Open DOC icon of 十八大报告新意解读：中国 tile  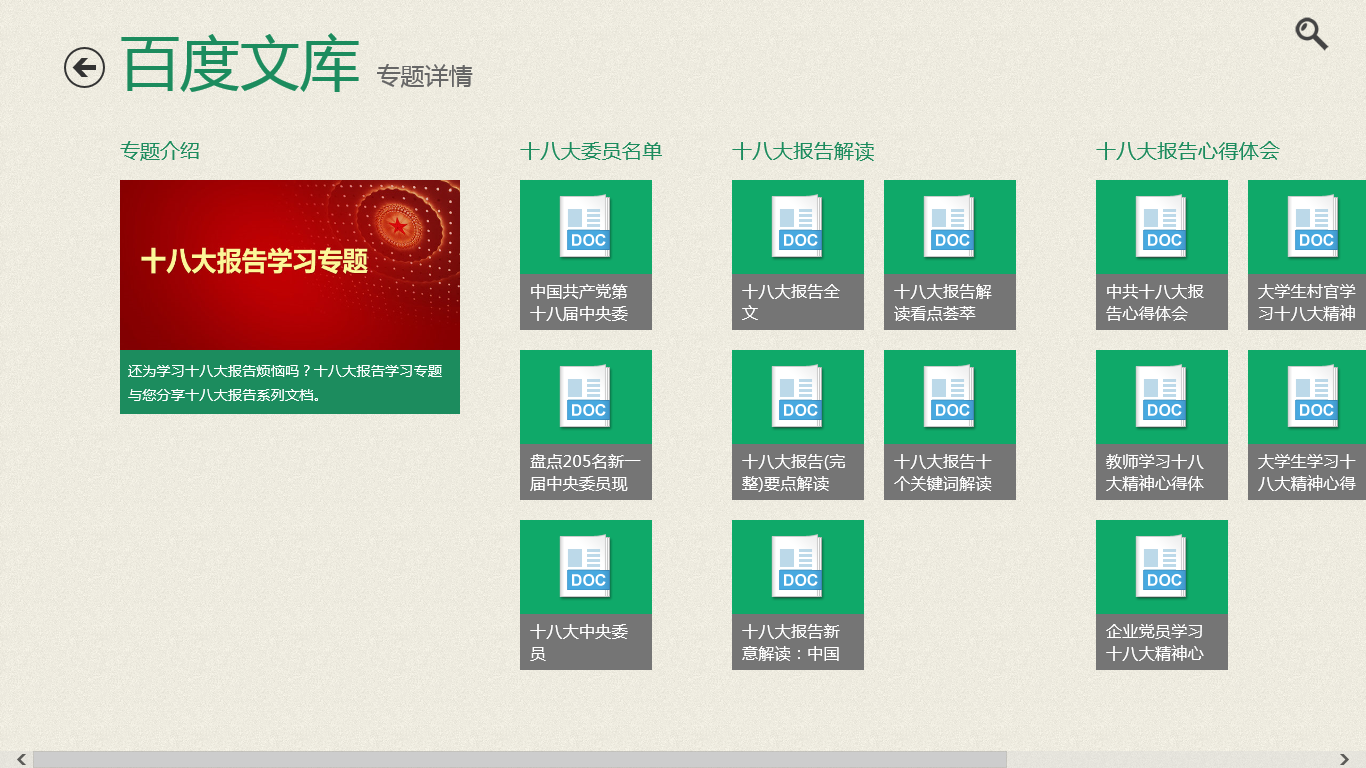tap(798, 567)
